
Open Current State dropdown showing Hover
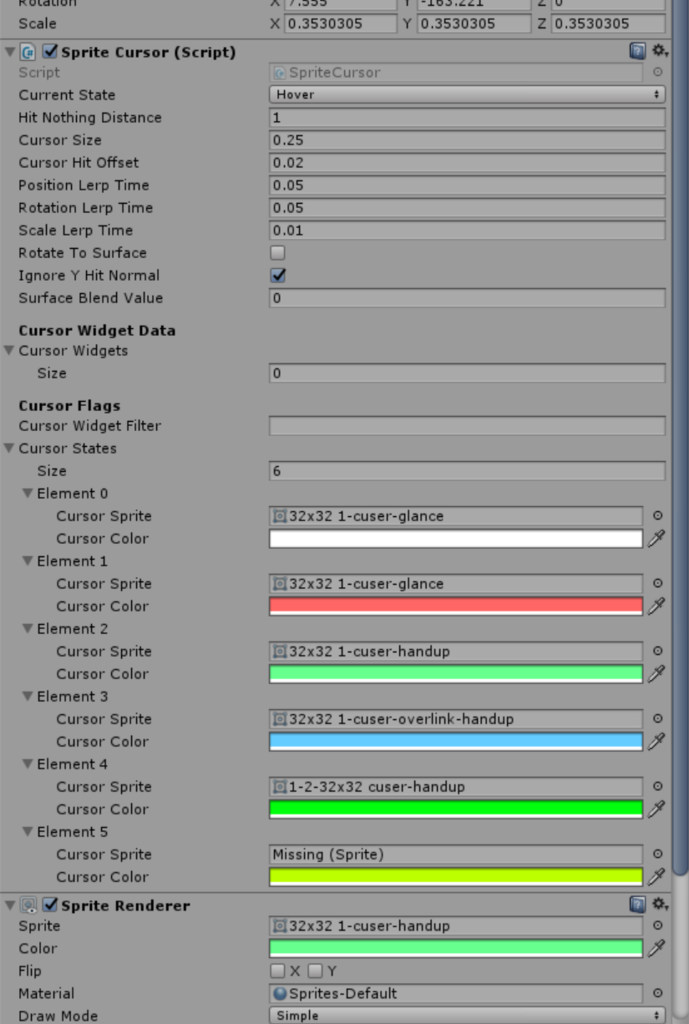click(467, 95)
